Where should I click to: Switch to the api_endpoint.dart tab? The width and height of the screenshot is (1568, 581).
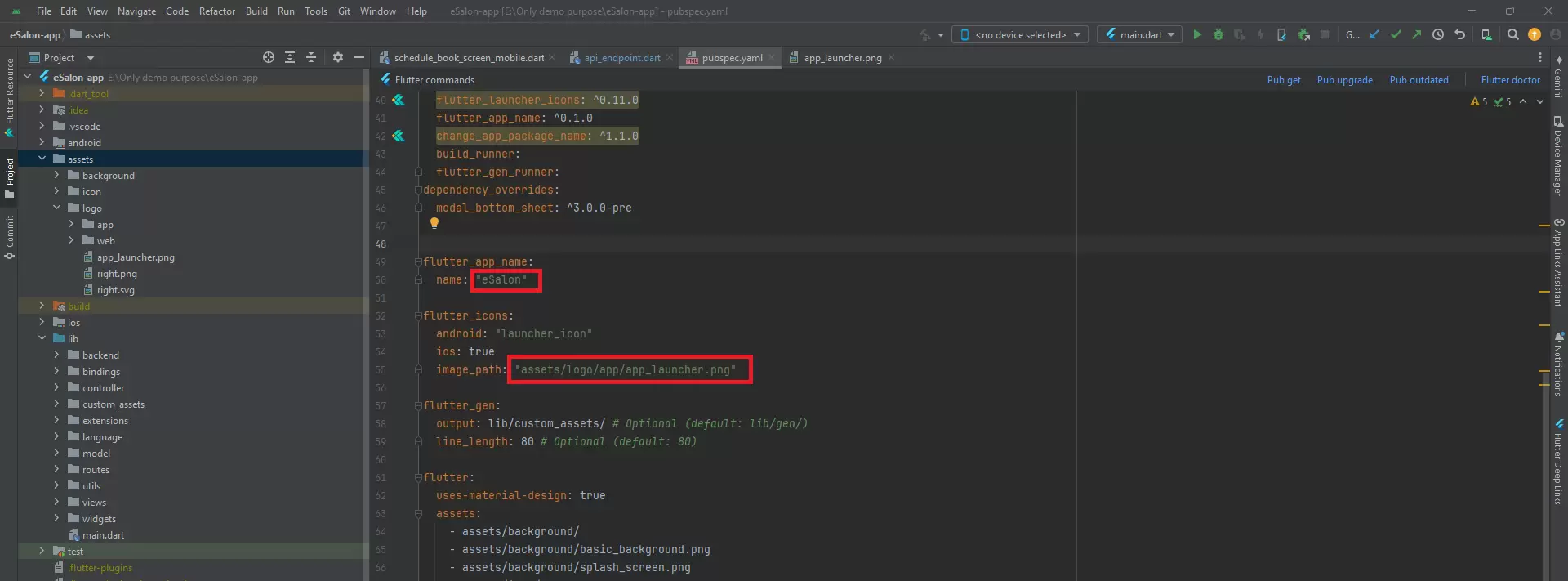[x=621, y=58]
